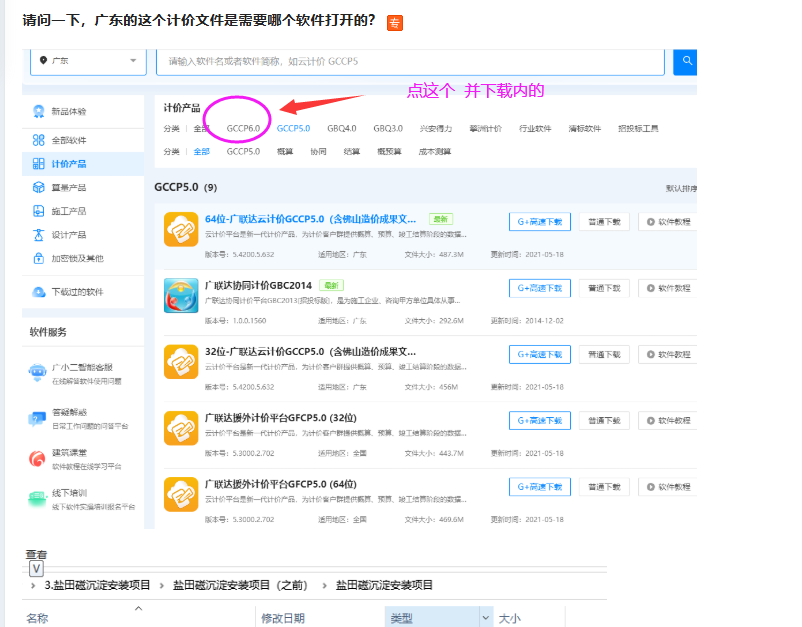Select 结算 subcategory filter
This screenshot has height=627, width=802.
[x=351, y=151]
